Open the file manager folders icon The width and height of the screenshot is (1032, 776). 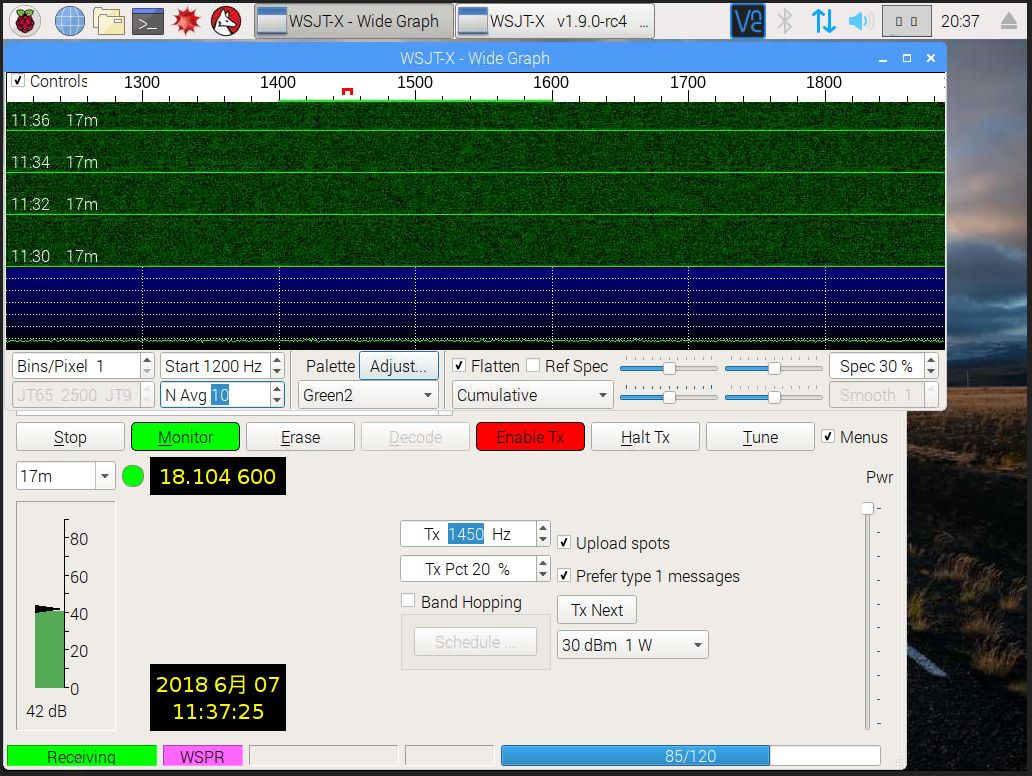pos(109,21)
